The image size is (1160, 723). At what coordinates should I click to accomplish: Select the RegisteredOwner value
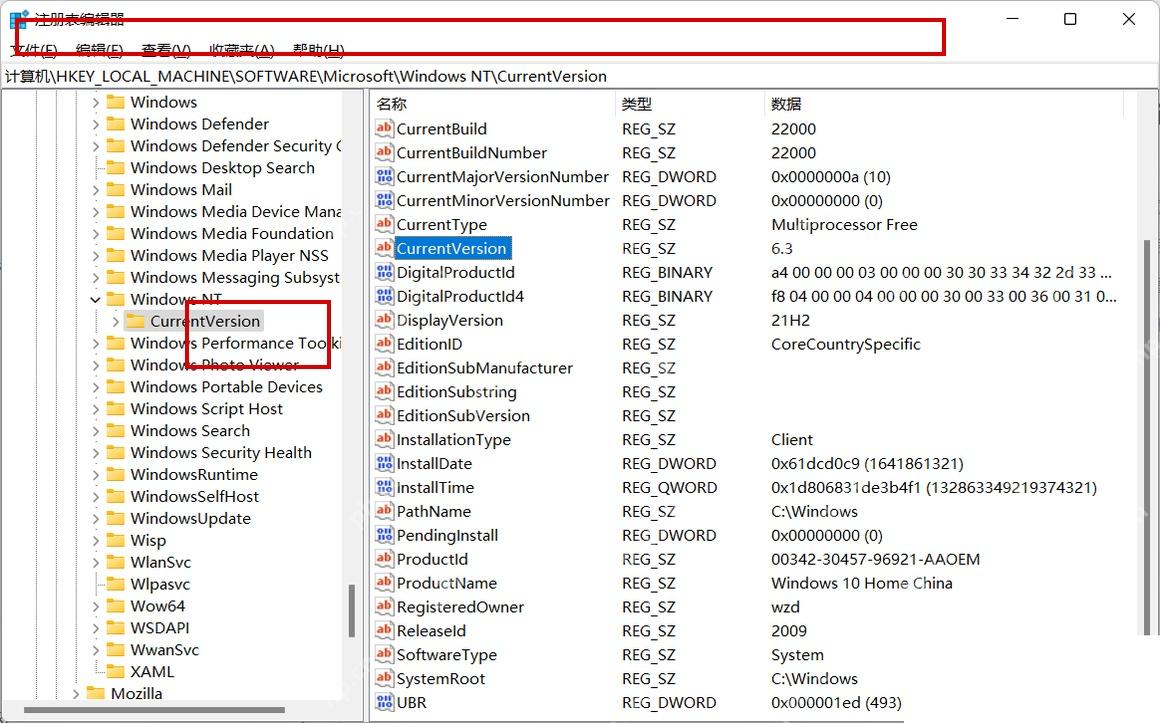[460, 607]
